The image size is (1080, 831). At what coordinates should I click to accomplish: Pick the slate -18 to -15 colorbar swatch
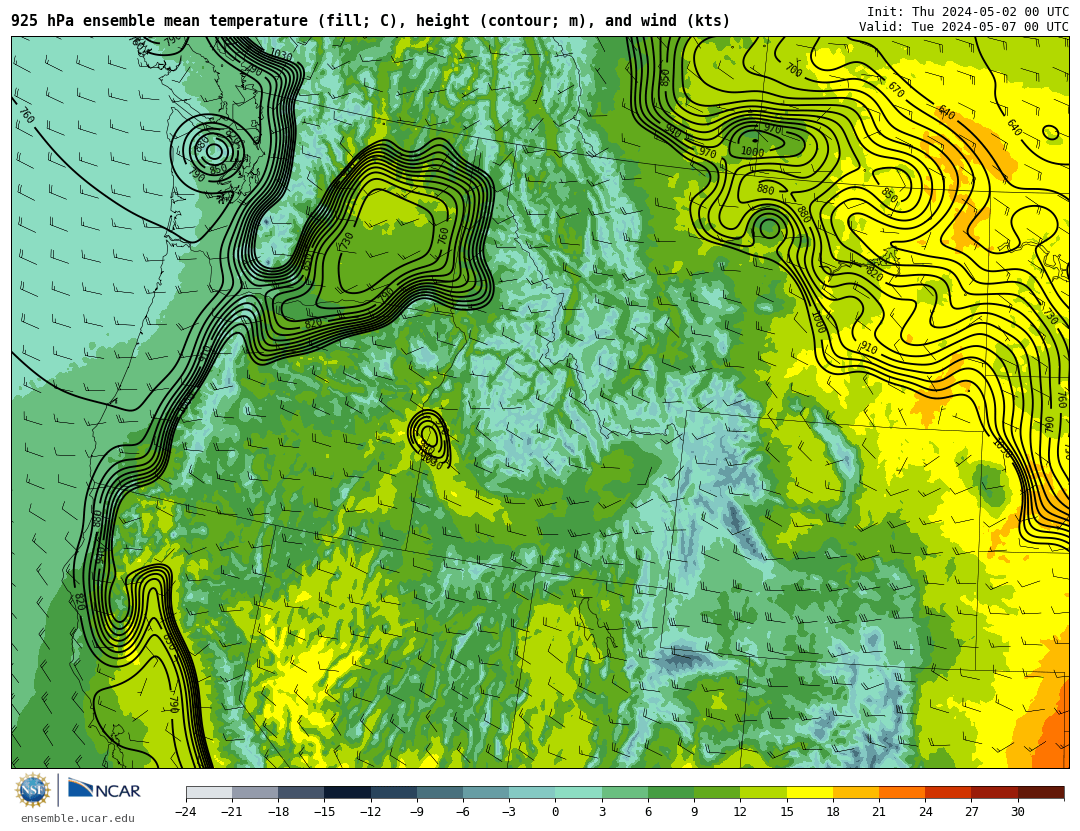(302, 792)
